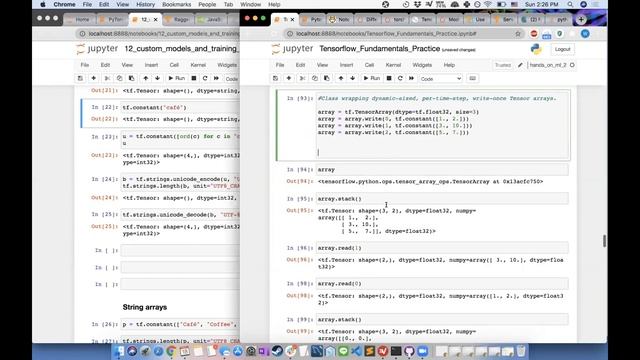This screenshot has width=640, height=360.
Task: Restart kernel in Tensorflow_Fundamentals_Practice toolbar
Action: click(x=400, y=78)
